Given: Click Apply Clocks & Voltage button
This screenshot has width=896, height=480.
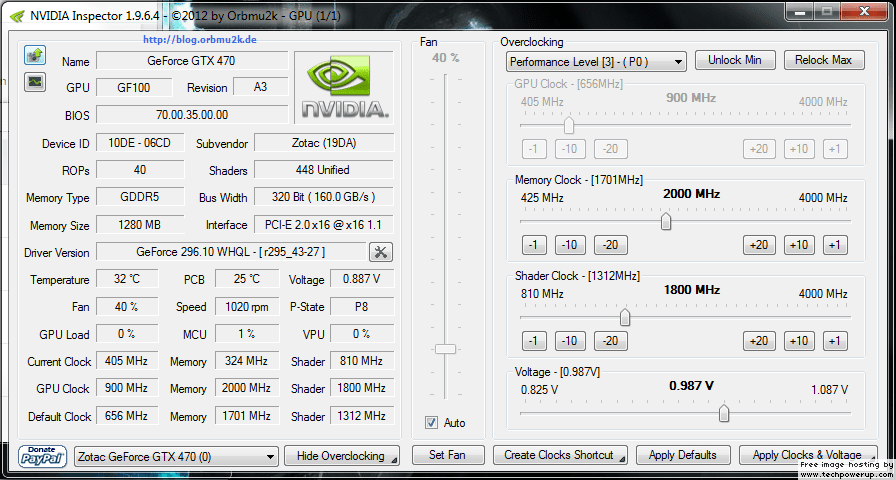Looking at the screenshot, I should coord(808,455).
